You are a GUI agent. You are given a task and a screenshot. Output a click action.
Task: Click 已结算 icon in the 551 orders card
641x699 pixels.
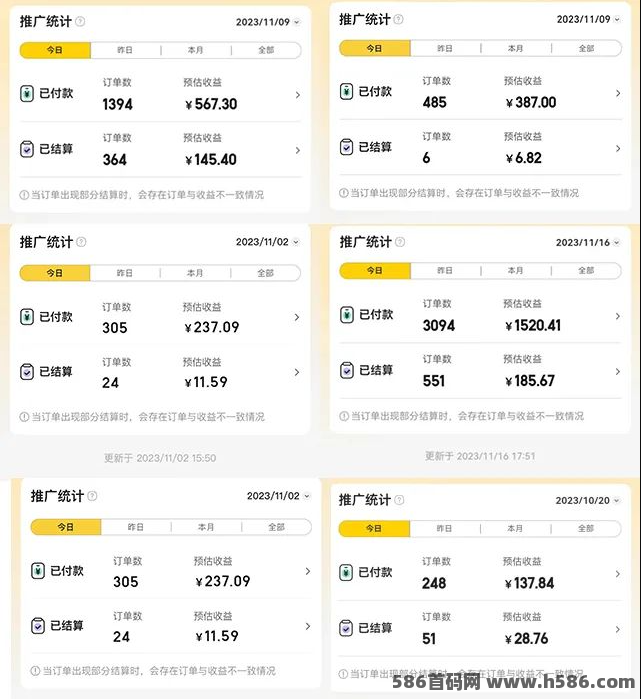click(x=347, y=370)
